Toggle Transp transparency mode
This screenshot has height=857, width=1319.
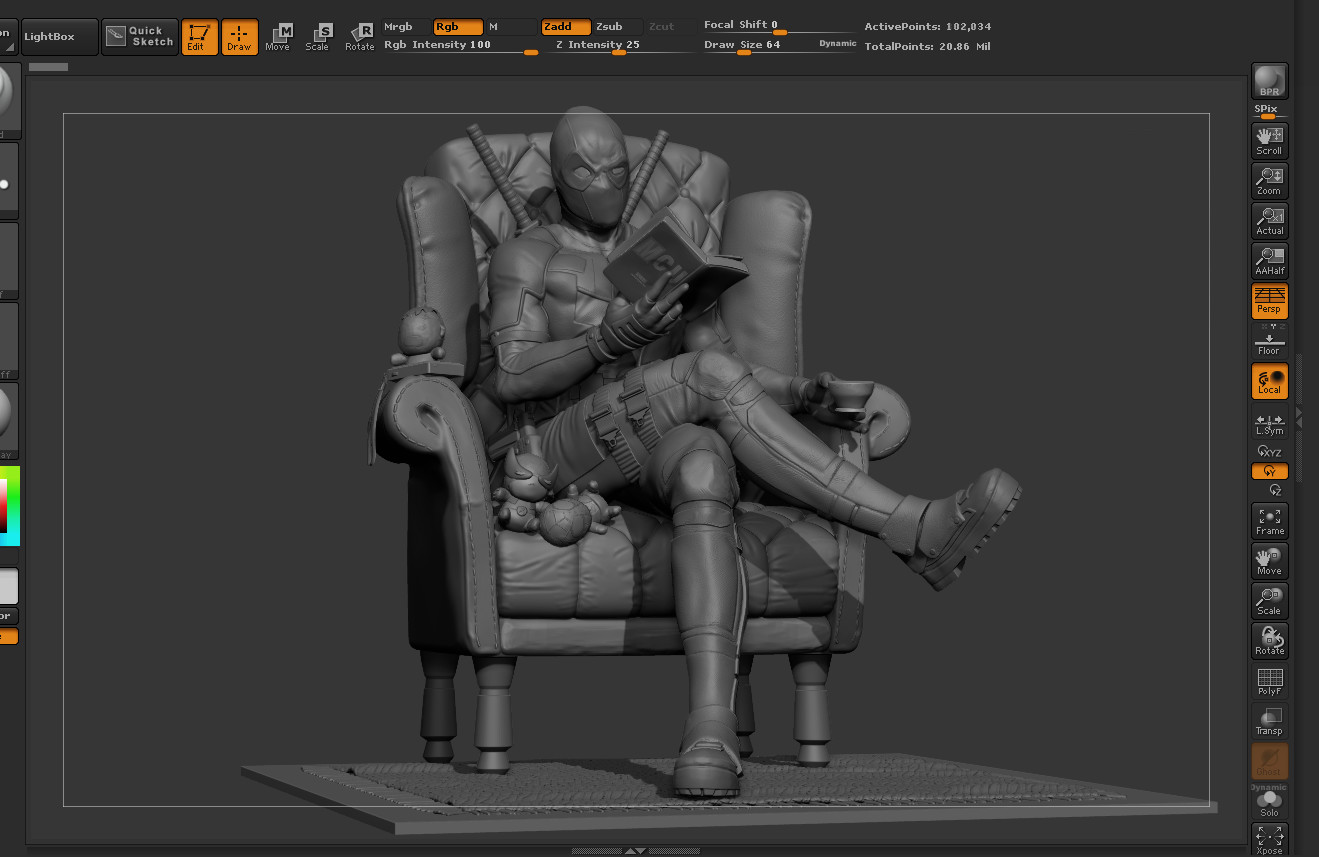coord(1269,720)
